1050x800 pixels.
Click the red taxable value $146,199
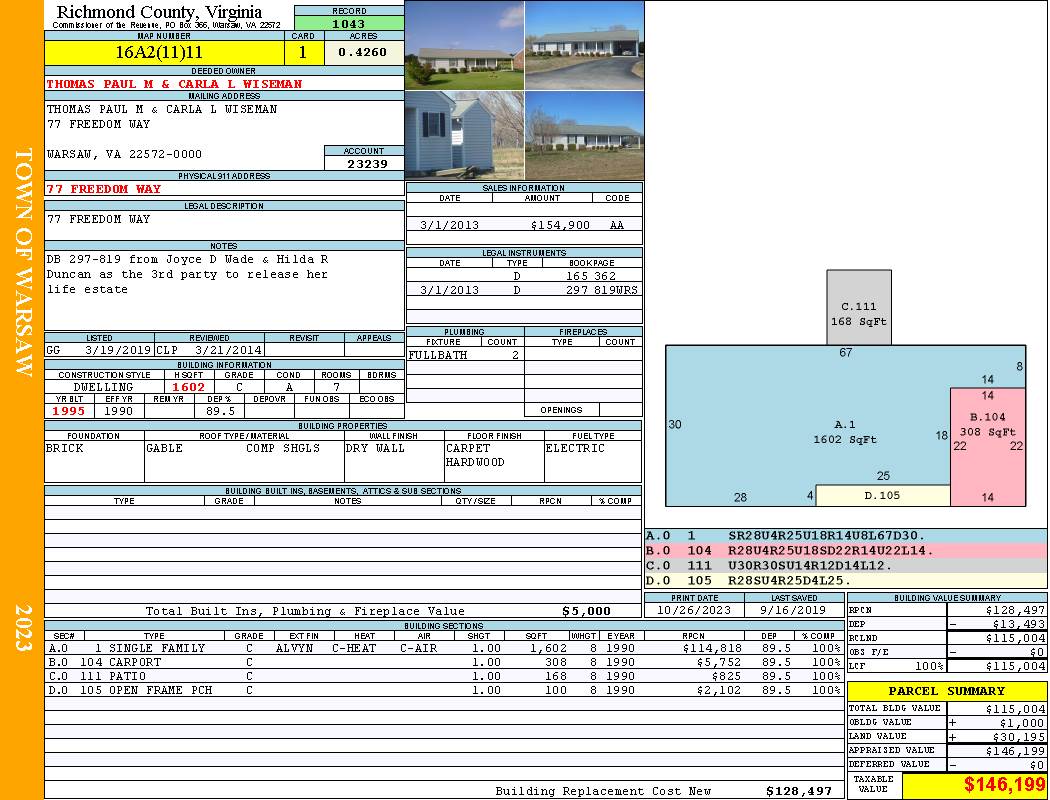tap(1004, 784)
